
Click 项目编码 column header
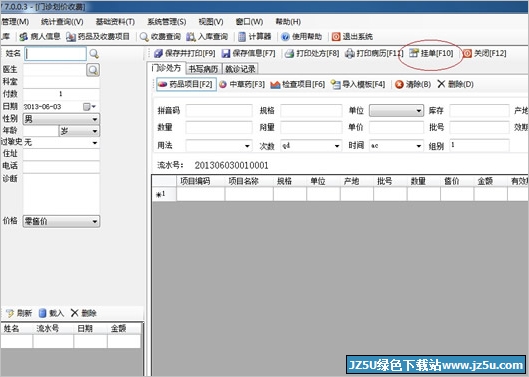pyautogui.click(x=200, y=181)
